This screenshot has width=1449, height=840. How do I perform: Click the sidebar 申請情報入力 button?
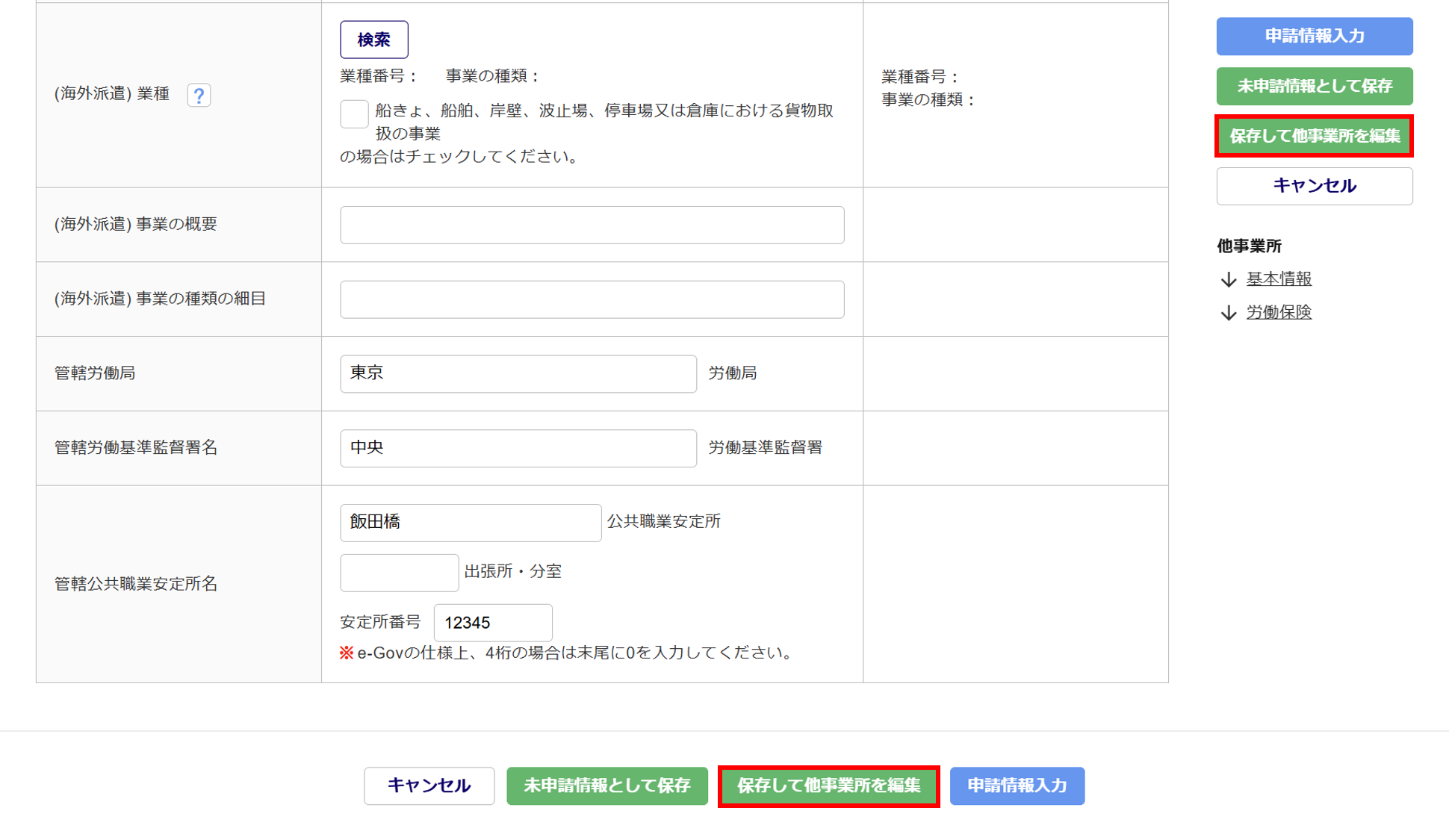click(x=1314, y=36)
